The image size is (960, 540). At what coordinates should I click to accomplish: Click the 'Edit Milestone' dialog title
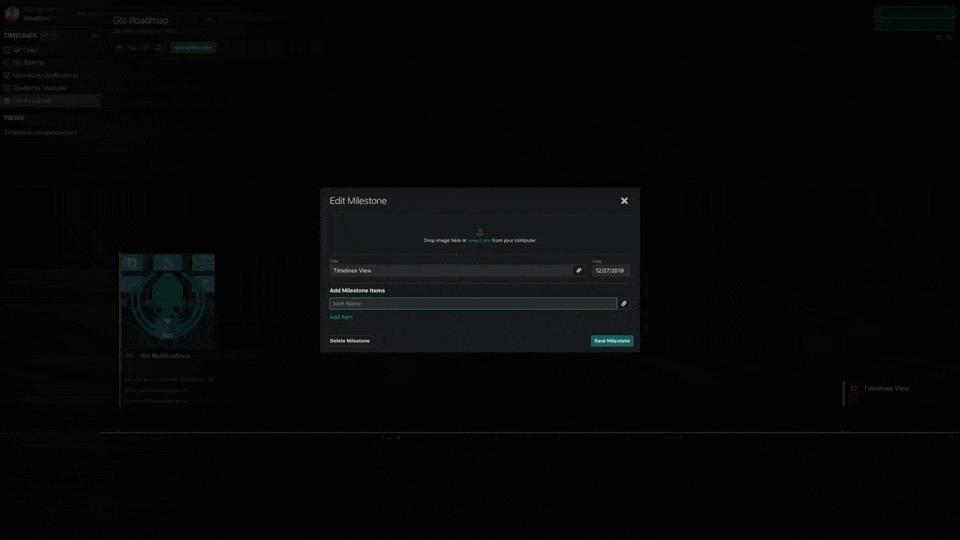point(358,201)
